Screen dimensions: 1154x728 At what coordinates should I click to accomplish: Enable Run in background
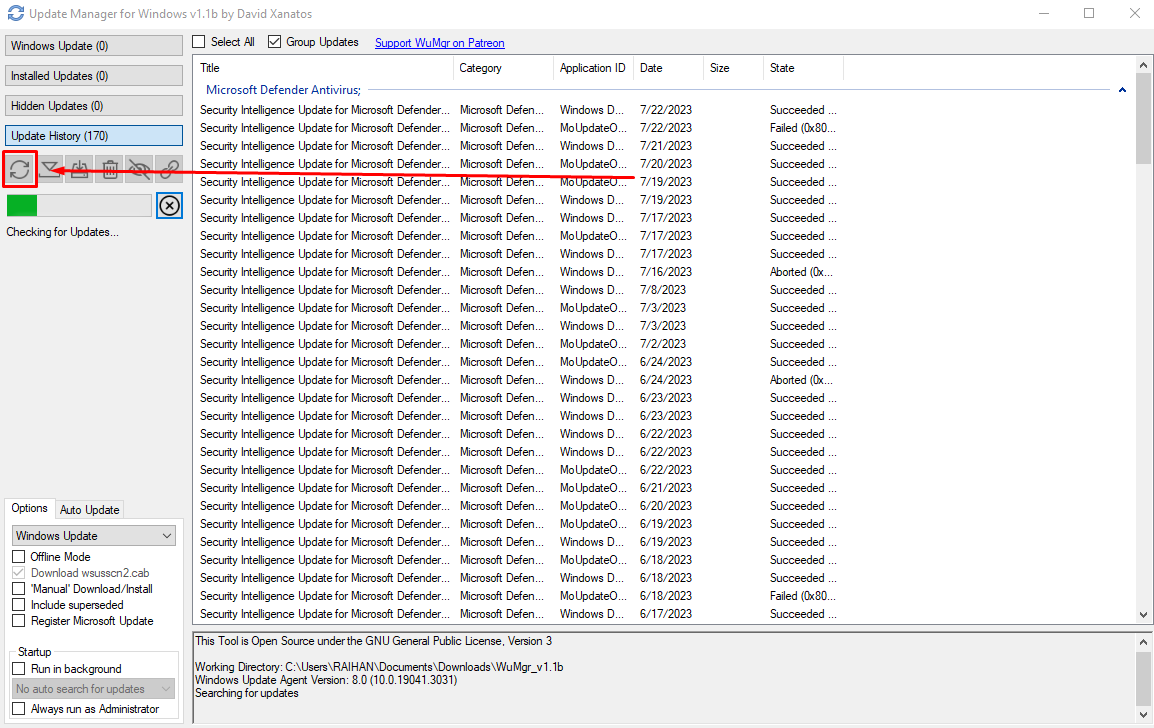19,669
